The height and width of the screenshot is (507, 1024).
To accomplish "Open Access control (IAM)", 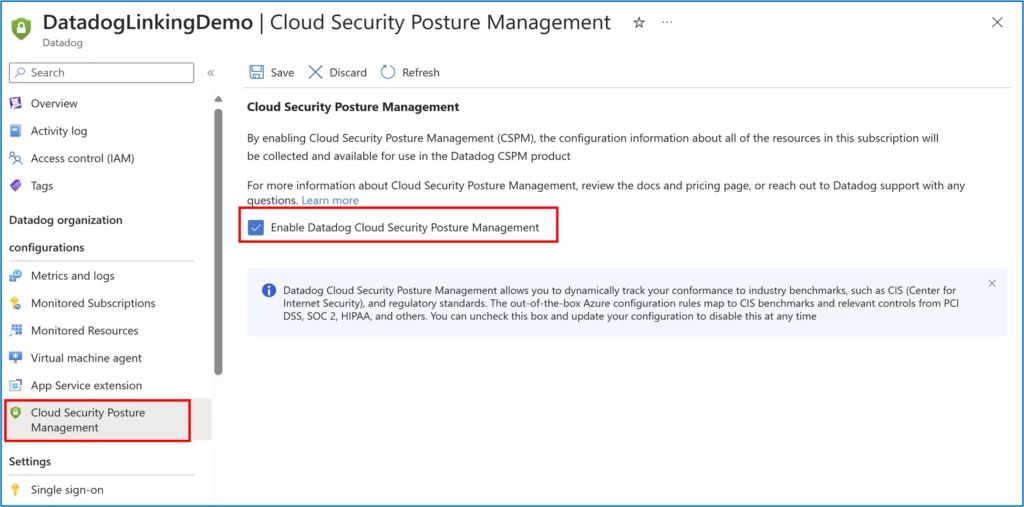I will (x=82, y=158).
